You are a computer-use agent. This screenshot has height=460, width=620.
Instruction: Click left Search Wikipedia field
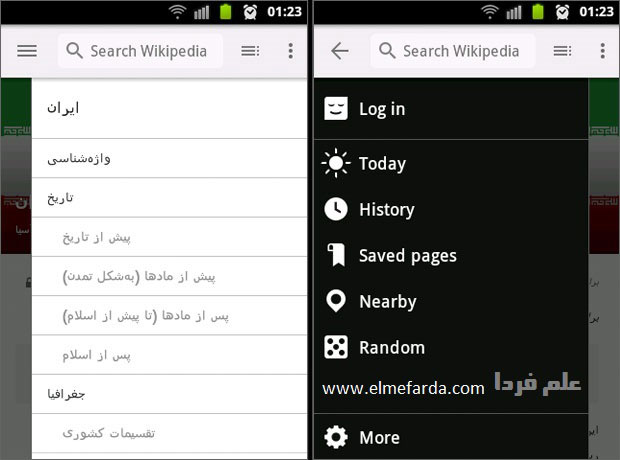click(148, 51)
